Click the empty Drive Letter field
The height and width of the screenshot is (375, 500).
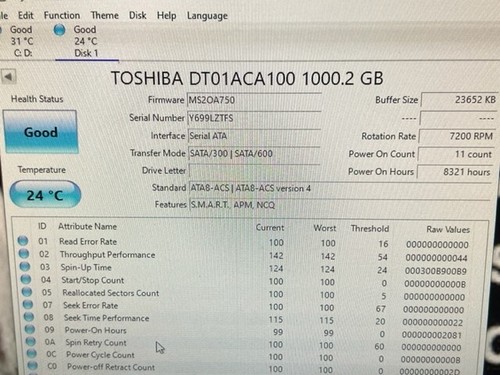[x=255, y=171]
